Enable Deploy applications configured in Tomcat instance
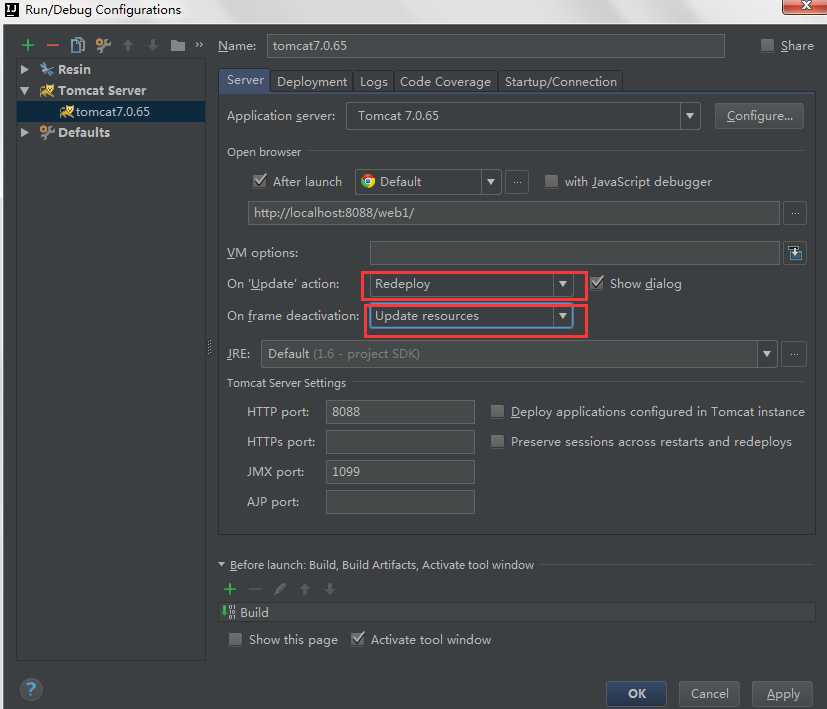Screen dimensions: 827x709 pos(497,411)
